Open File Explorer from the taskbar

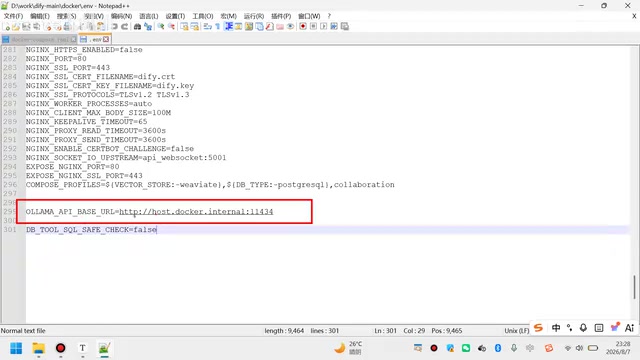point(38,348)
